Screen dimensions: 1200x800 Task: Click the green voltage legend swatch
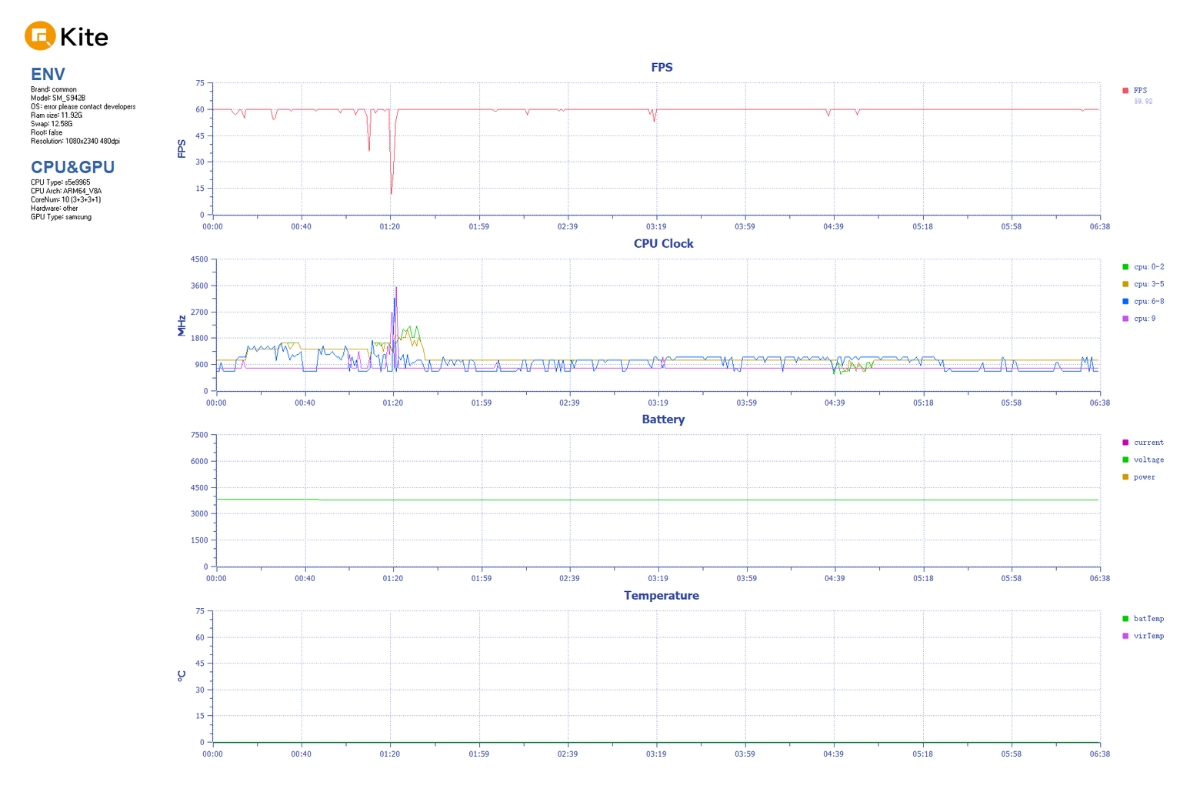coord(1125,459)
